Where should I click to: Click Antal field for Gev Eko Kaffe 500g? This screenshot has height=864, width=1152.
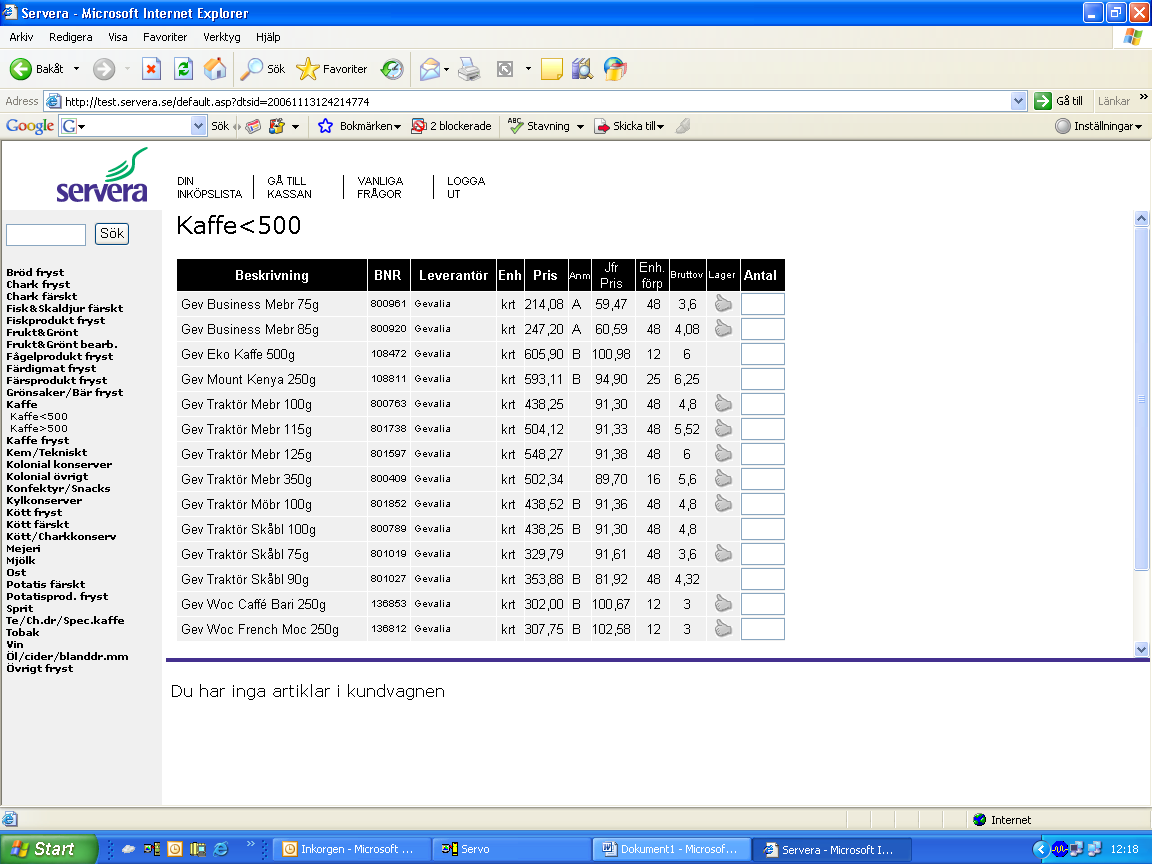pyautogui.click(x=763, y=354)
